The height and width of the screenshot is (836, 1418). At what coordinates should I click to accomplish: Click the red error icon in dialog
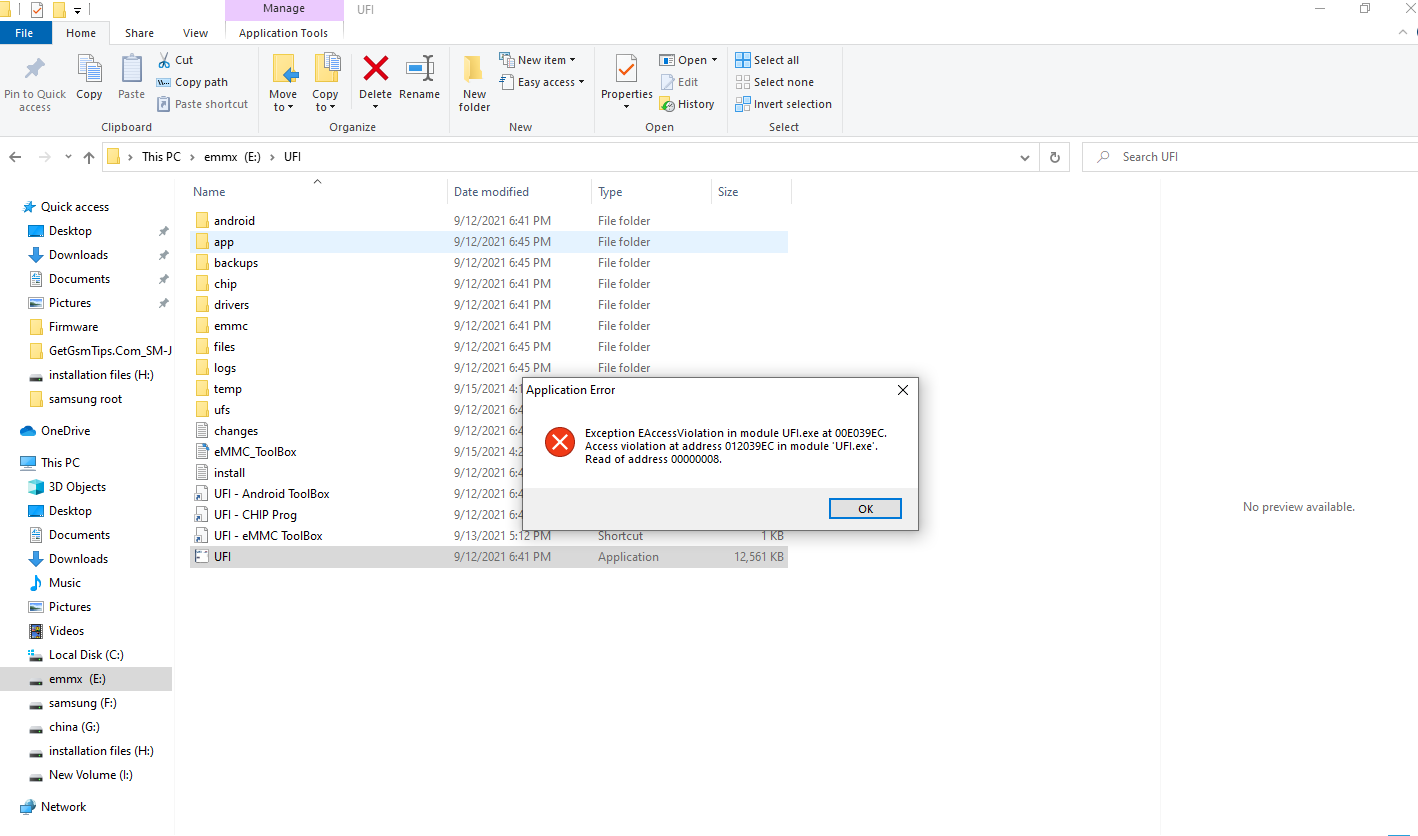pyautogui.click(x=560, y=441)
